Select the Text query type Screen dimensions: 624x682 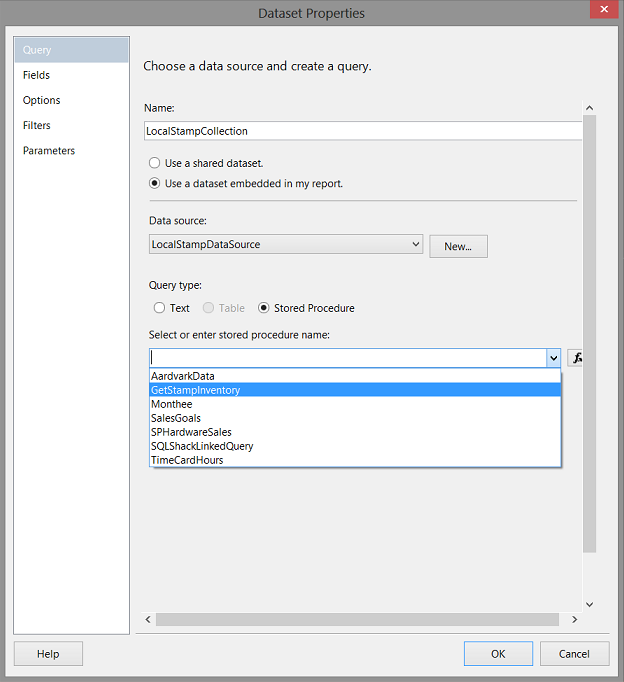[160, 308]
